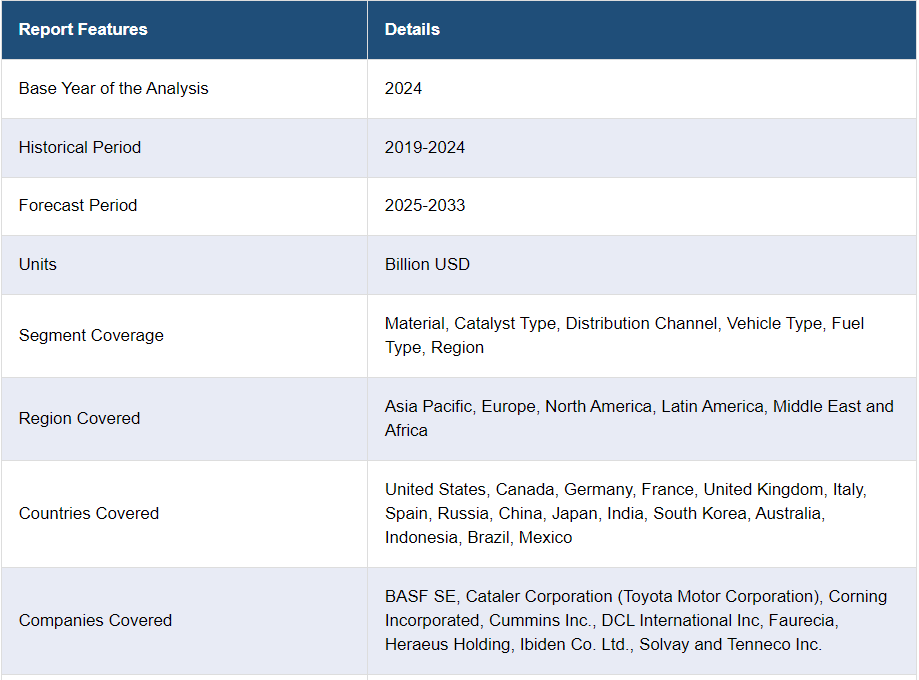
Task: Click the 2019-2024 historical period value
Action: coord(425,147)
